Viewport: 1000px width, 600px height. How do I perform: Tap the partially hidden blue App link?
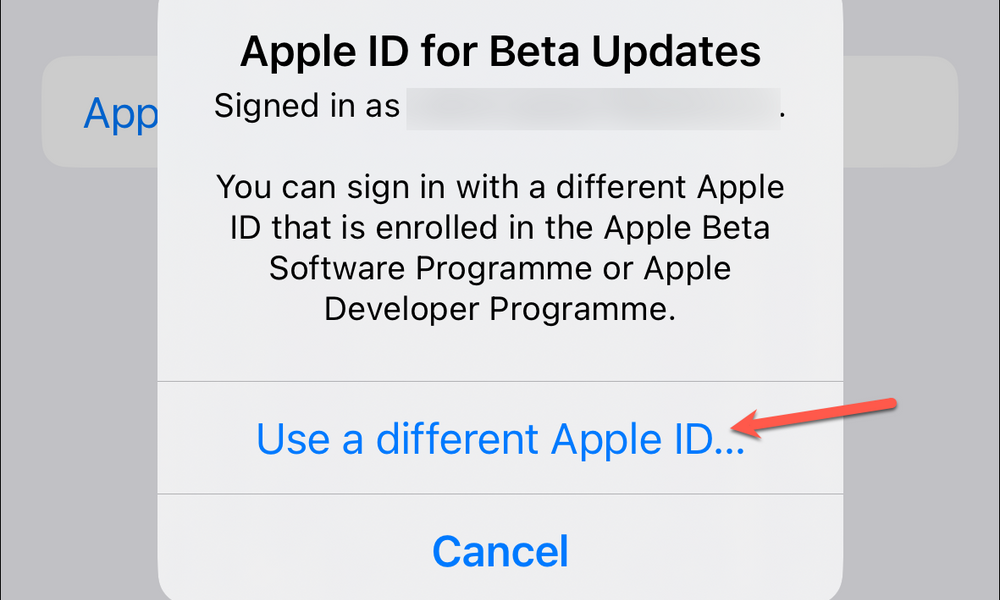(121, 113)
